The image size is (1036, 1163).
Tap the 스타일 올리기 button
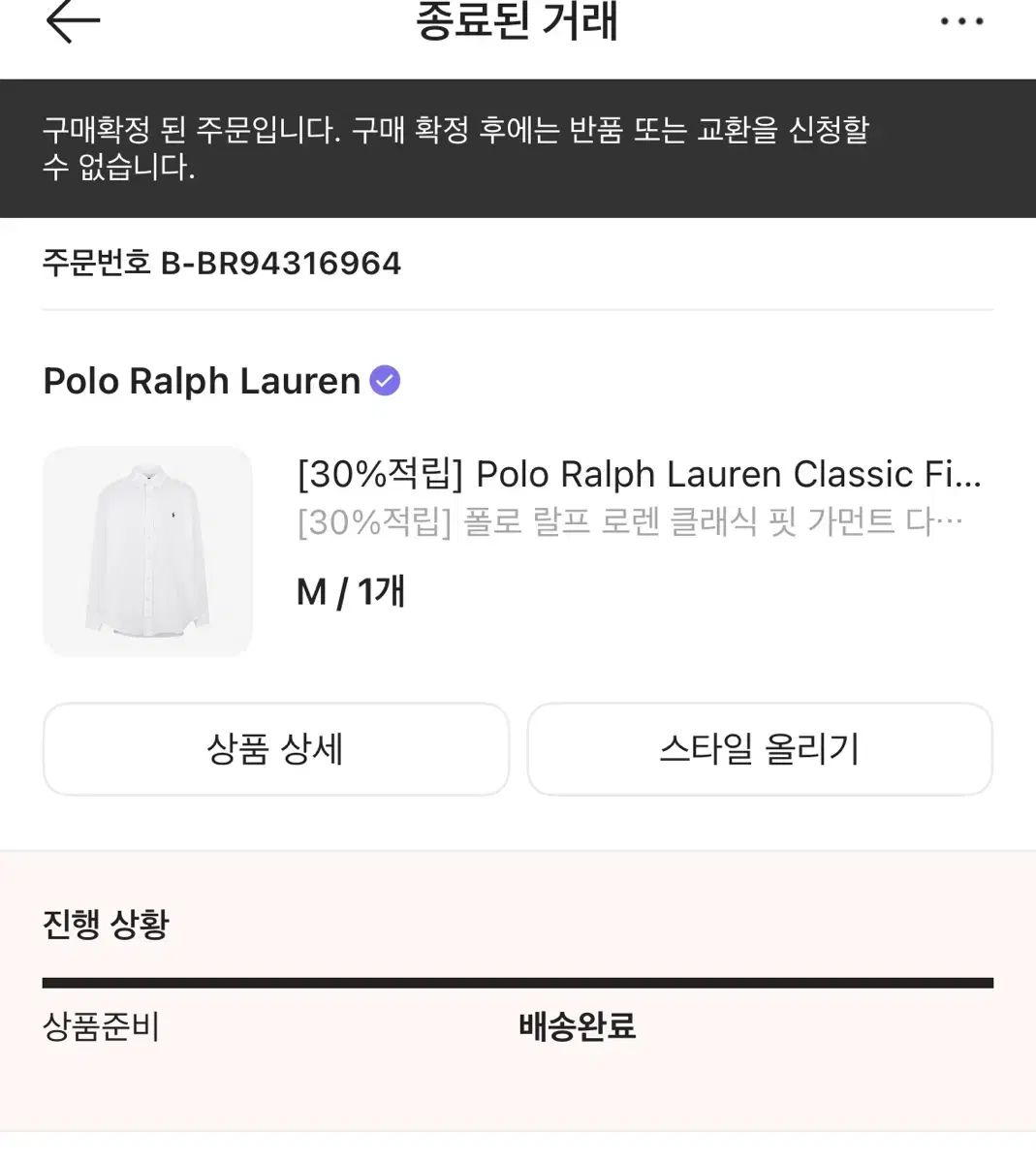point(759,749)
